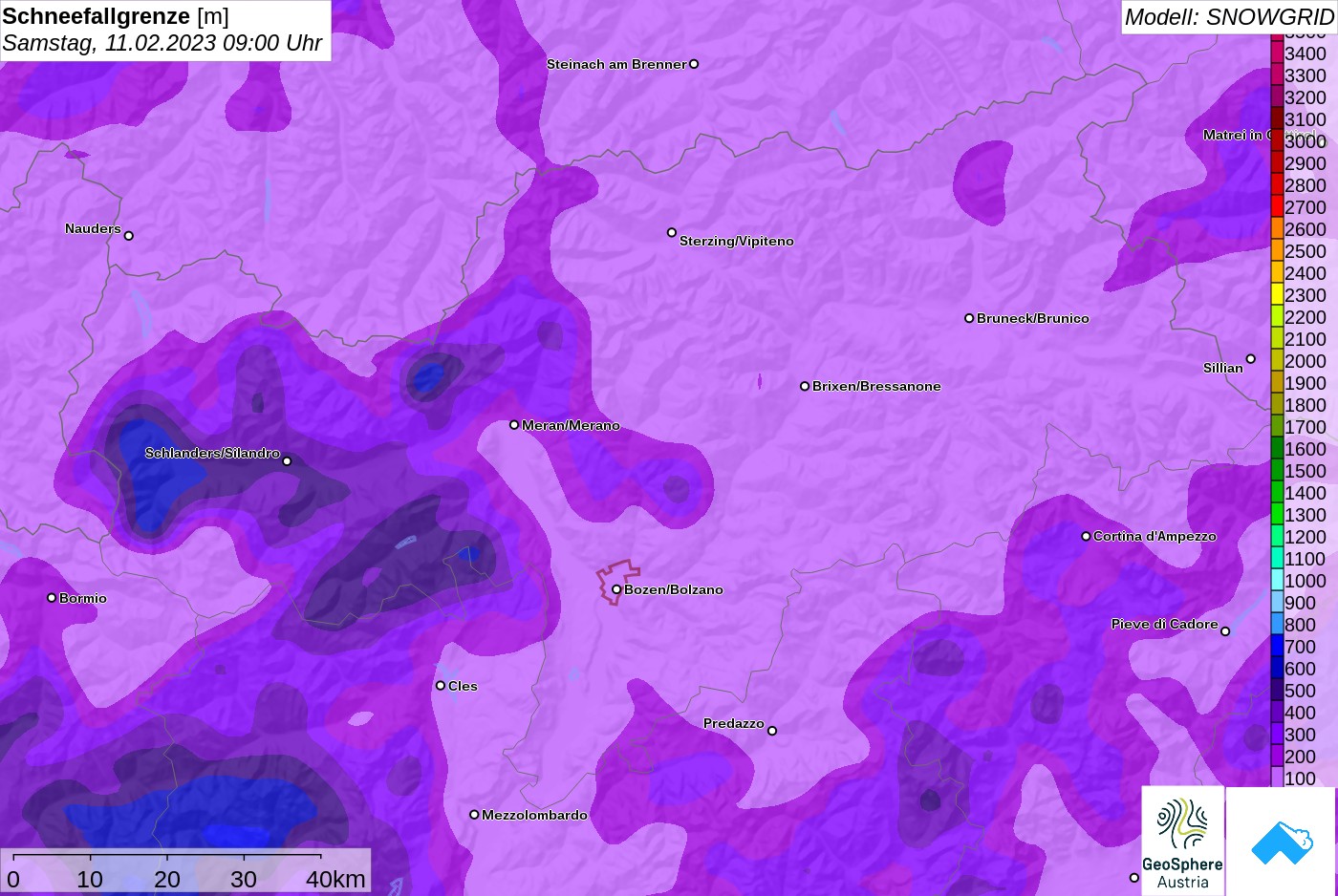
Task: Click the Schneefallgrenze [m] title
Action: pos(116,16)
